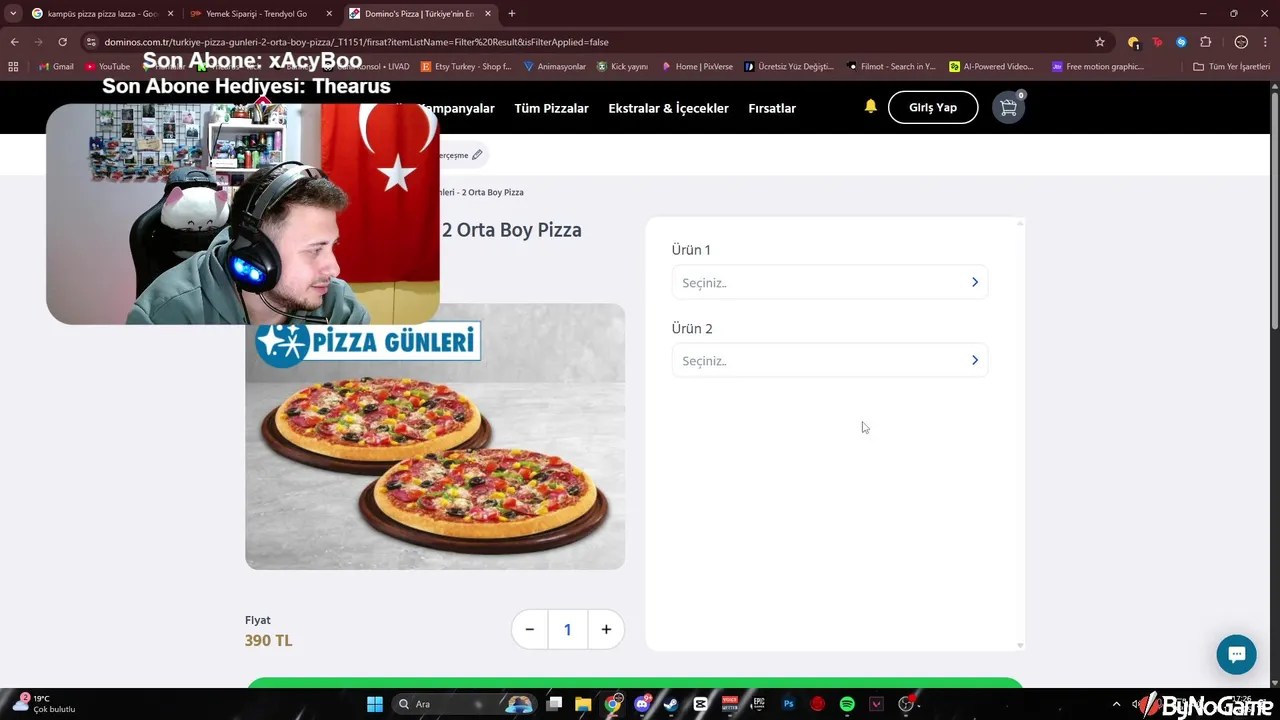This screenshot has height=720, width=1280.
Task: Open the Etsy Turkey bookmark
Action: pos(466,67)
